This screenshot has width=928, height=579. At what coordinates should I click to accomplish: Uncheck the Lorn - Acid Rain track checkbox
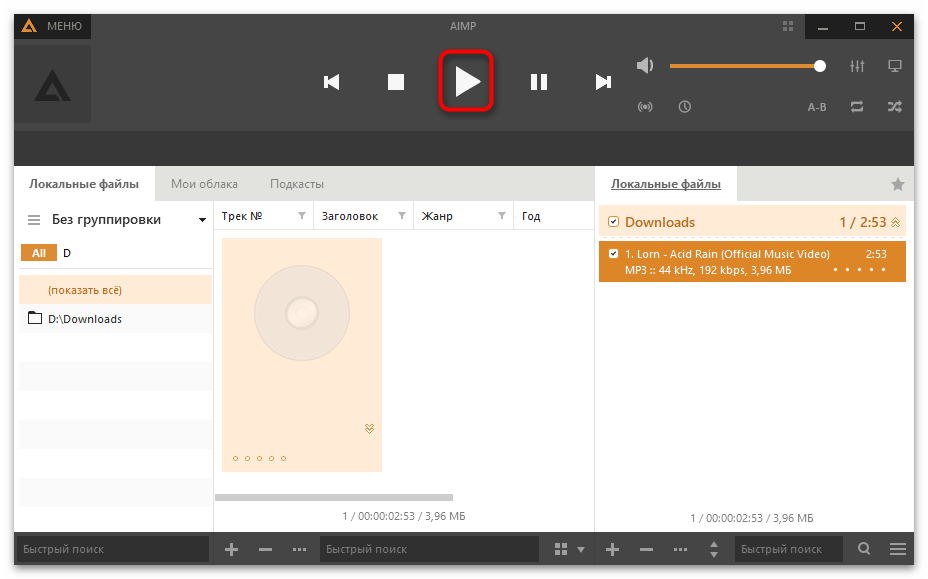coord(614,254)
